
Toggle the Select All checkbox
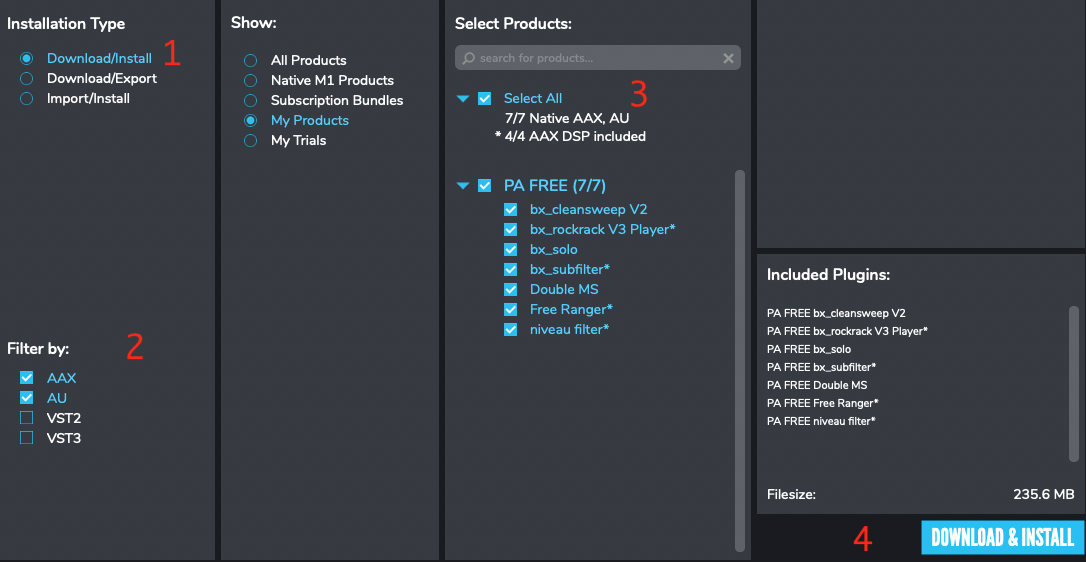click(x=485, y=98)
